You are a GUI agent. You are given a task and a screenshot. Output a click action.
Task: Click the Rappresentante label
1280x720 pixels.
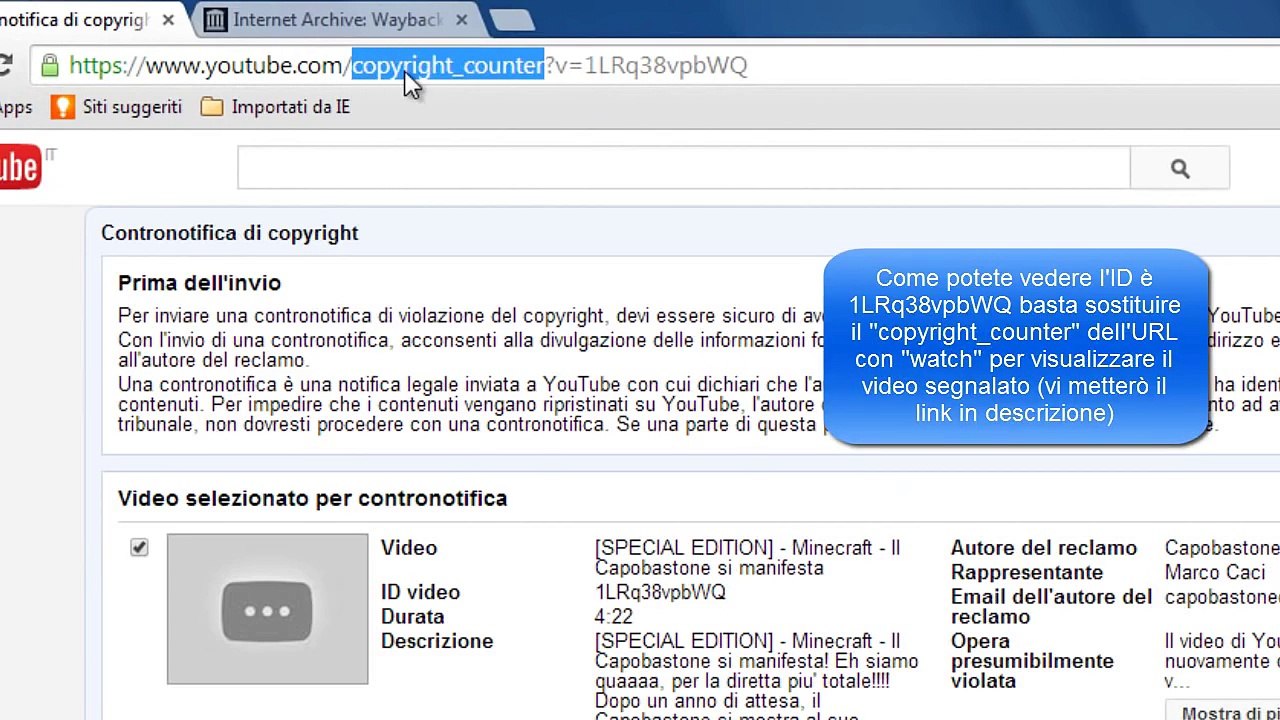pos(1026,572)
